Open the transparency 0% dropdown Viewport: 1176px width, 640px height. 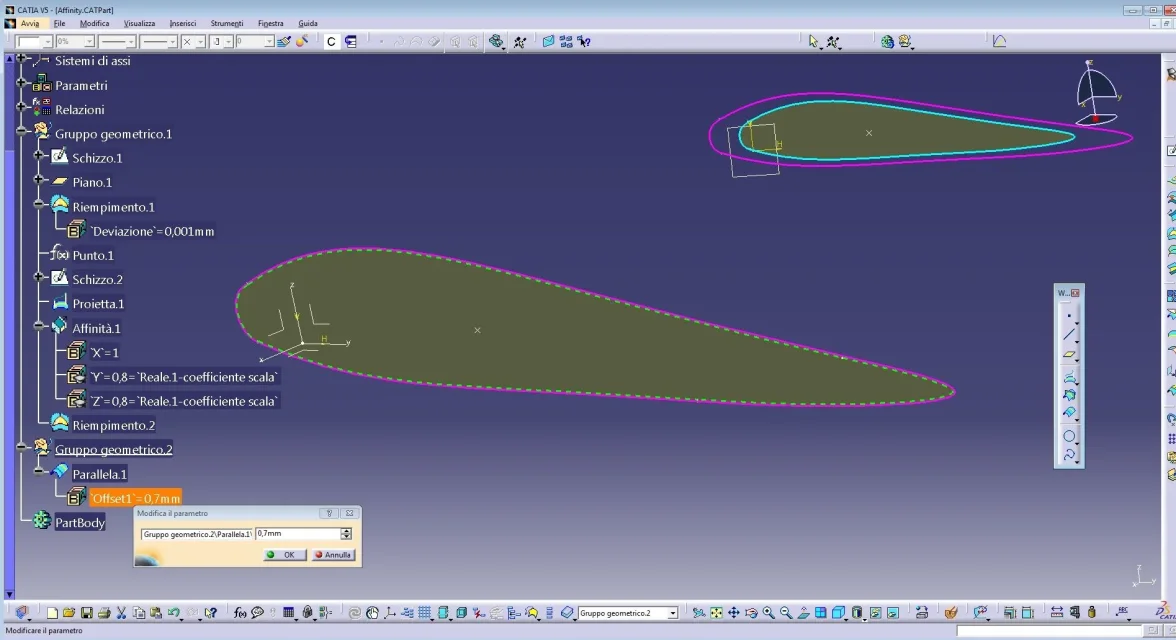click(89, 41)
